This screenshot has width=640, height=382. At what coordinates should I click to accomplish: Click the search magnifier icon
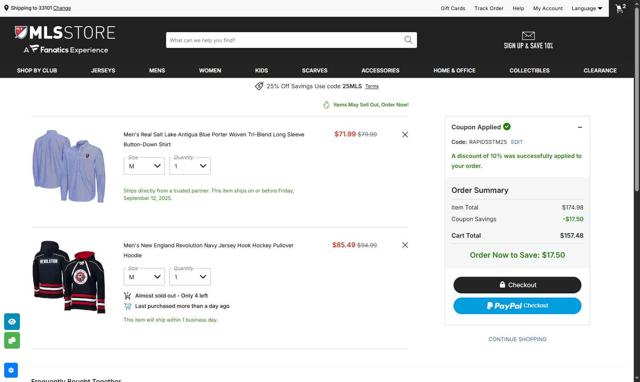[408, 40]
